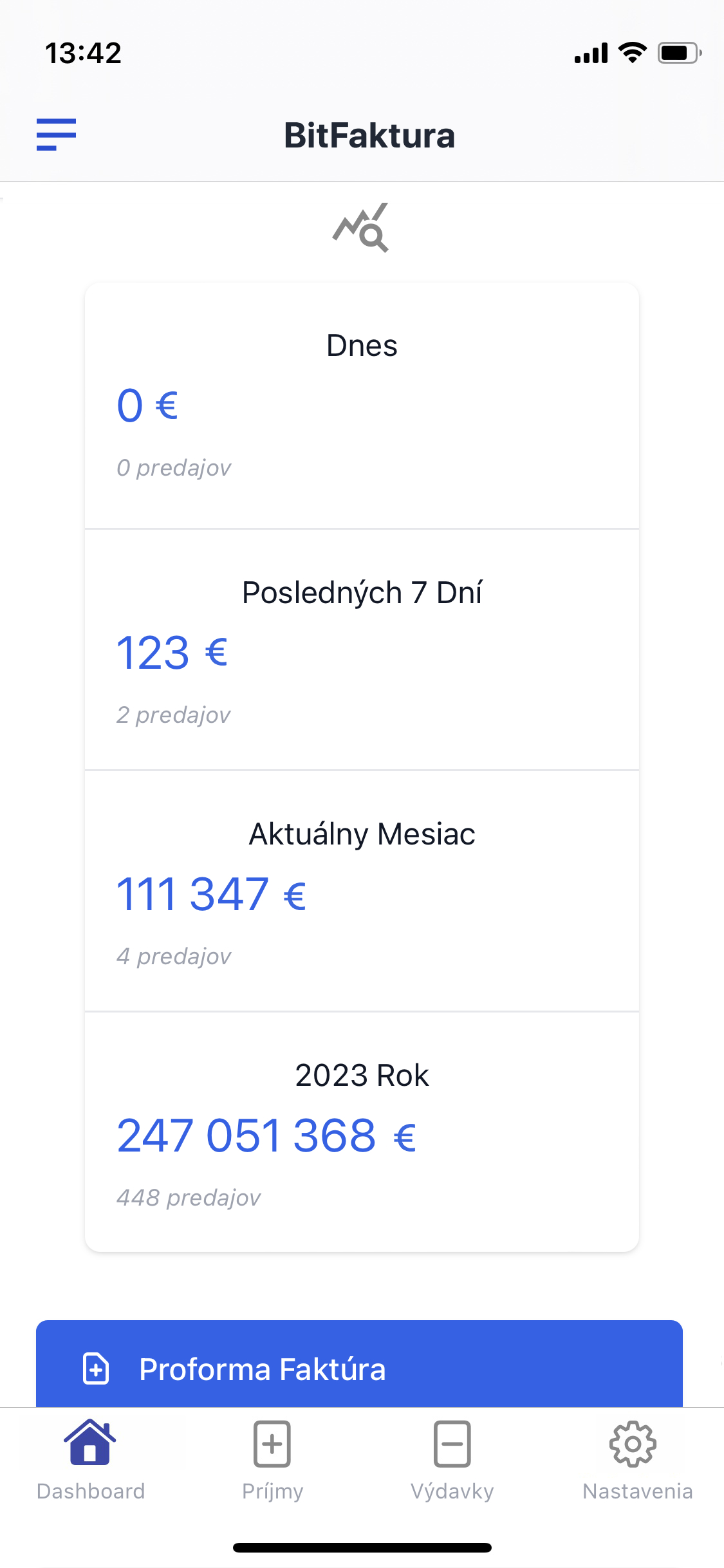The image size is (724, 1568).
Task: Open the 2023 Rok statistics card
Action: (362, 1132)
